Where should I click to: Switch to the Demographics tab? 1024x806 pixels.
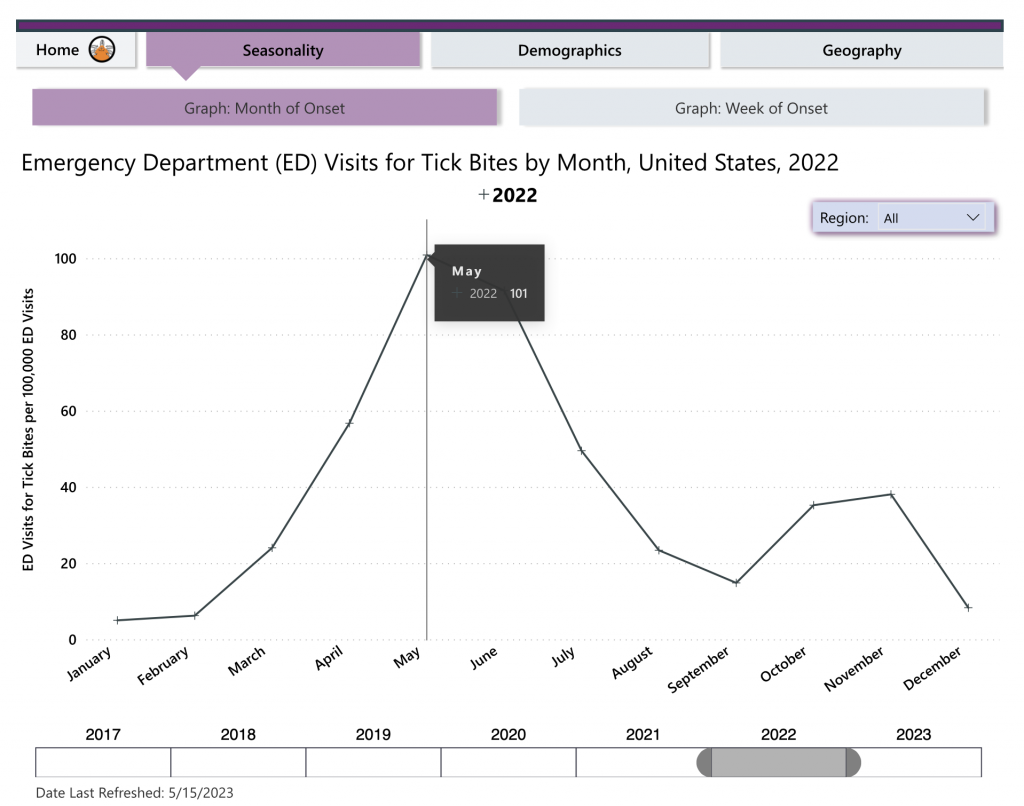(569, 50)
